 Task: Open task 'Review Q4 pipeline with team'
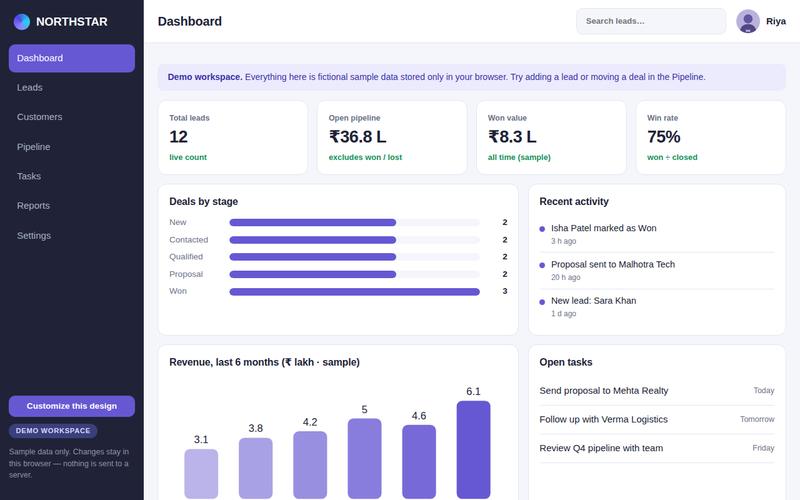point(601,448)
